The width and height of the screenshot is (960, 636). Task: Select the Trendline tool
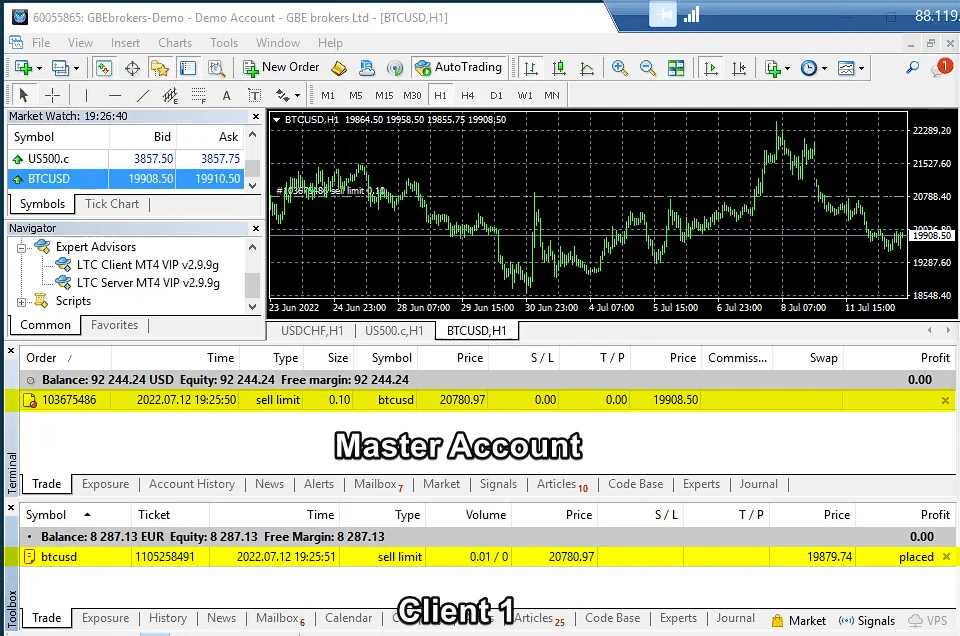143,95
